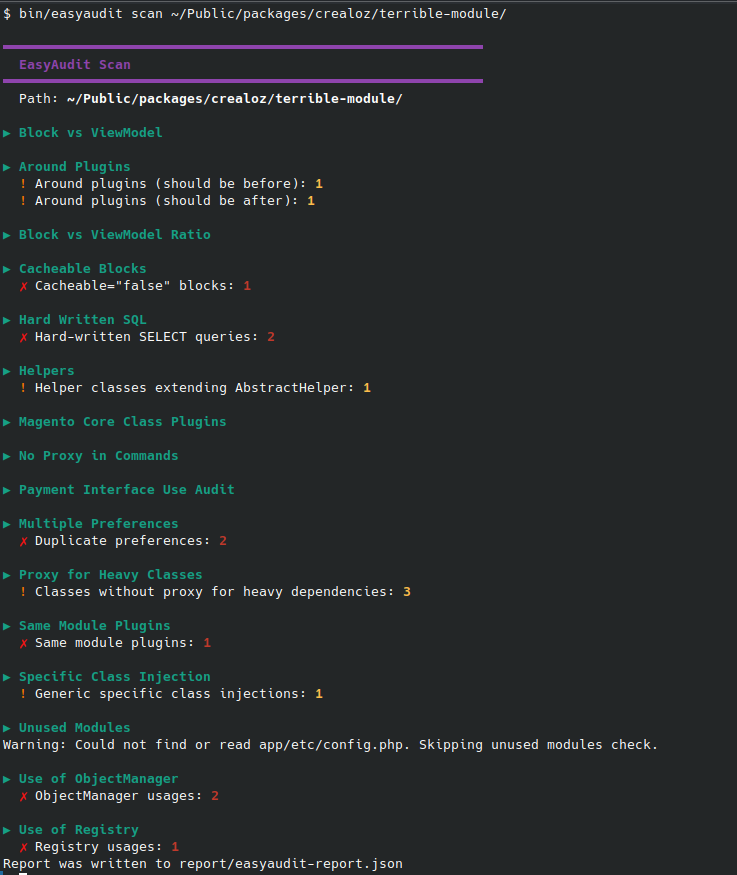Screen dimensions: 737x875
Task: Click the red X before Duplicate preferences
Action: click(x=23, y=541)
